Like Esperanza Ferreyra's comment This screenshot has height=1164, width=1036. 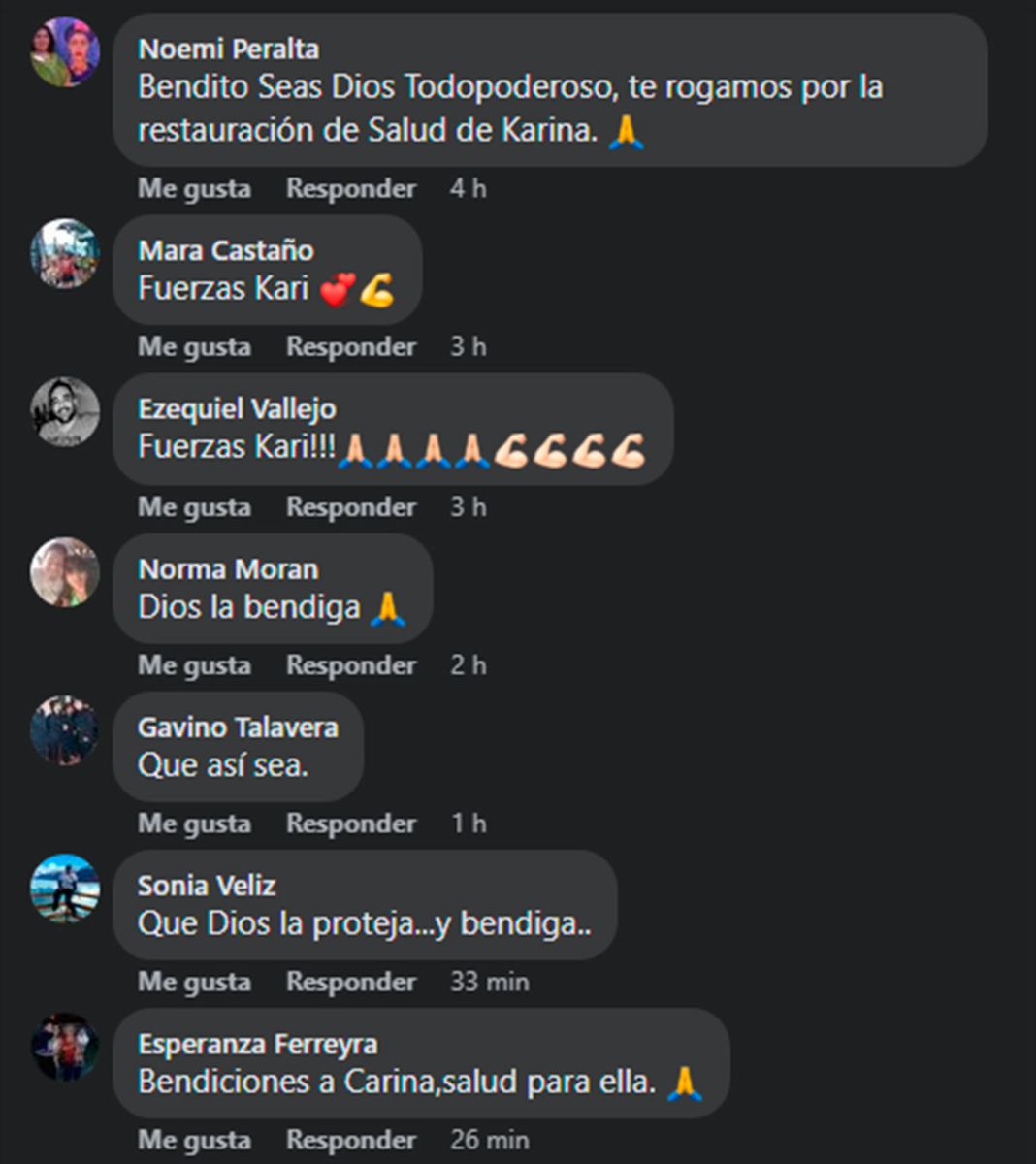pyautogui.click(x=194, y=1140)
